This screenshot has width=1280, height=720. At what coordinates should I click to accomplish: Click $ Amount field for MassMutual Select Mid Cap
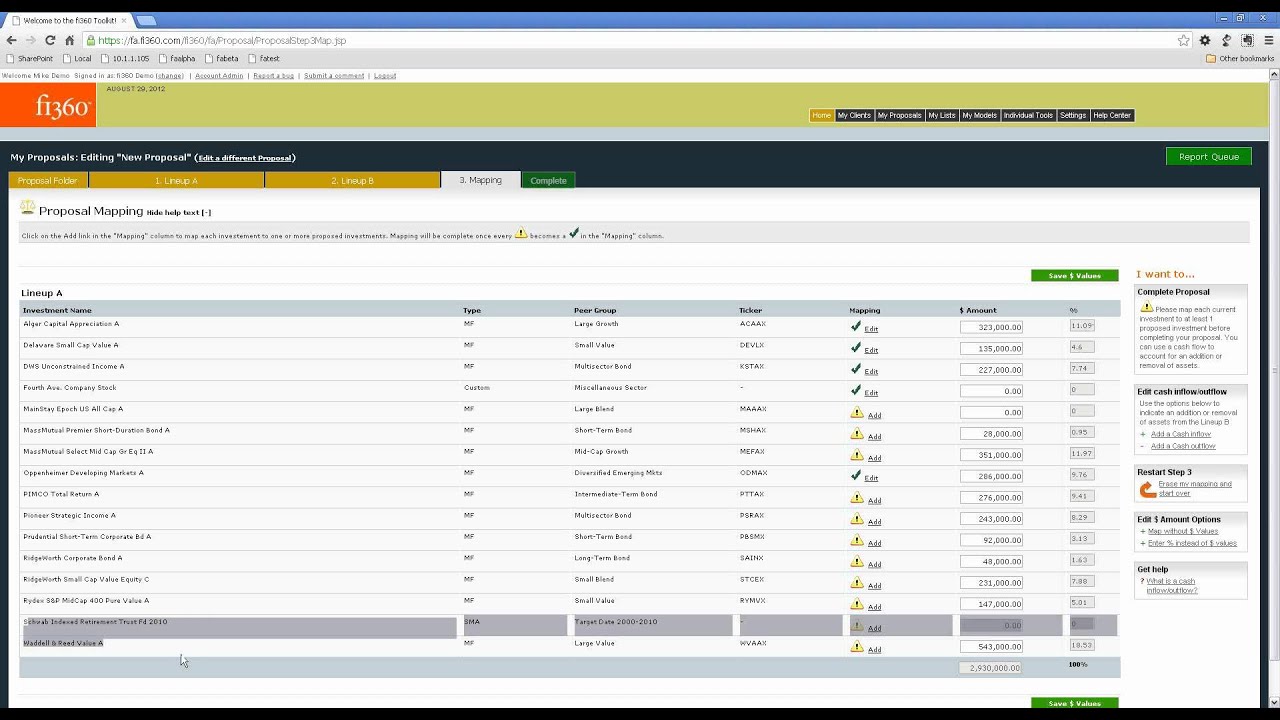(x=991, y=455)
